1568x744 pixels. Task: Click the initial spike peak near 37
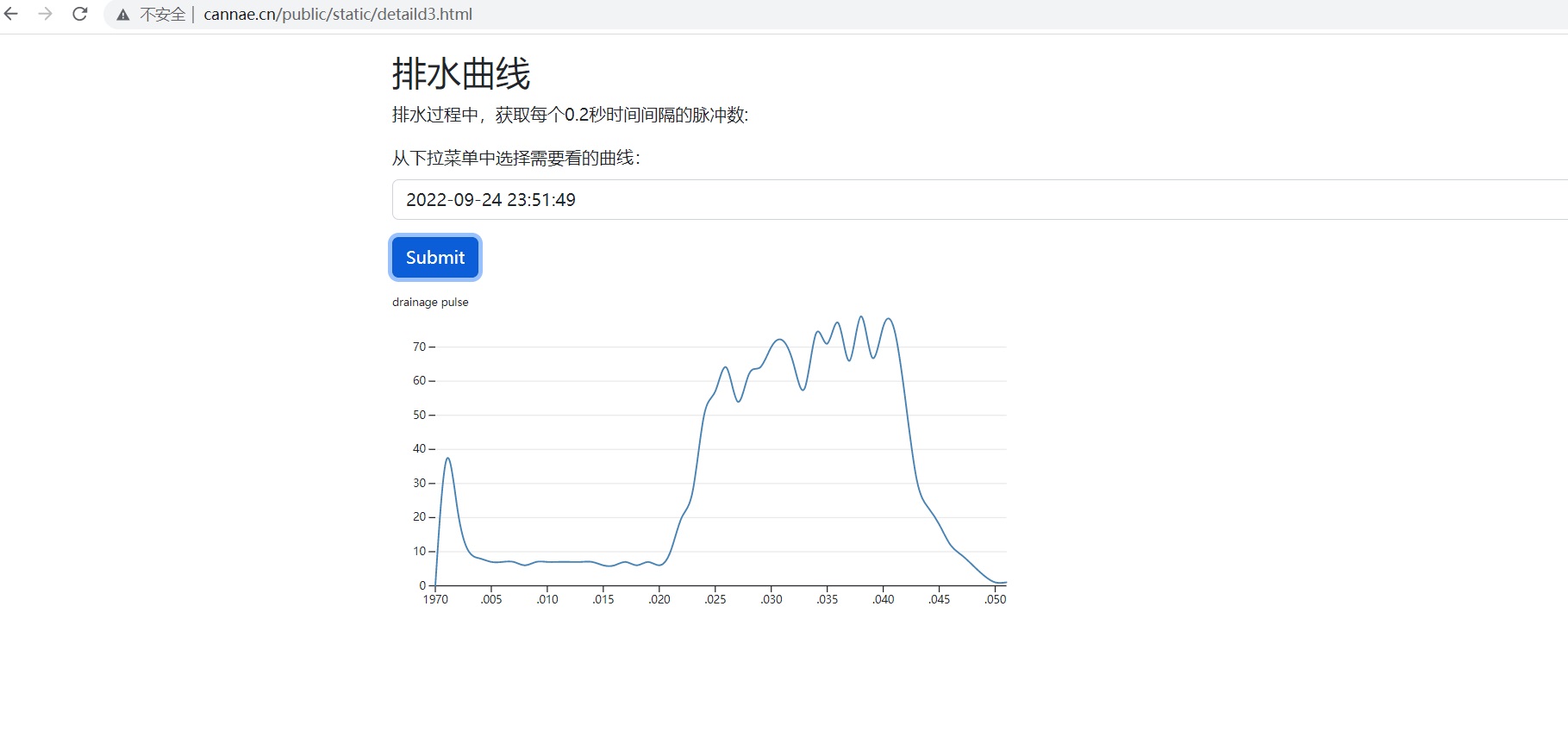point(447,459)
